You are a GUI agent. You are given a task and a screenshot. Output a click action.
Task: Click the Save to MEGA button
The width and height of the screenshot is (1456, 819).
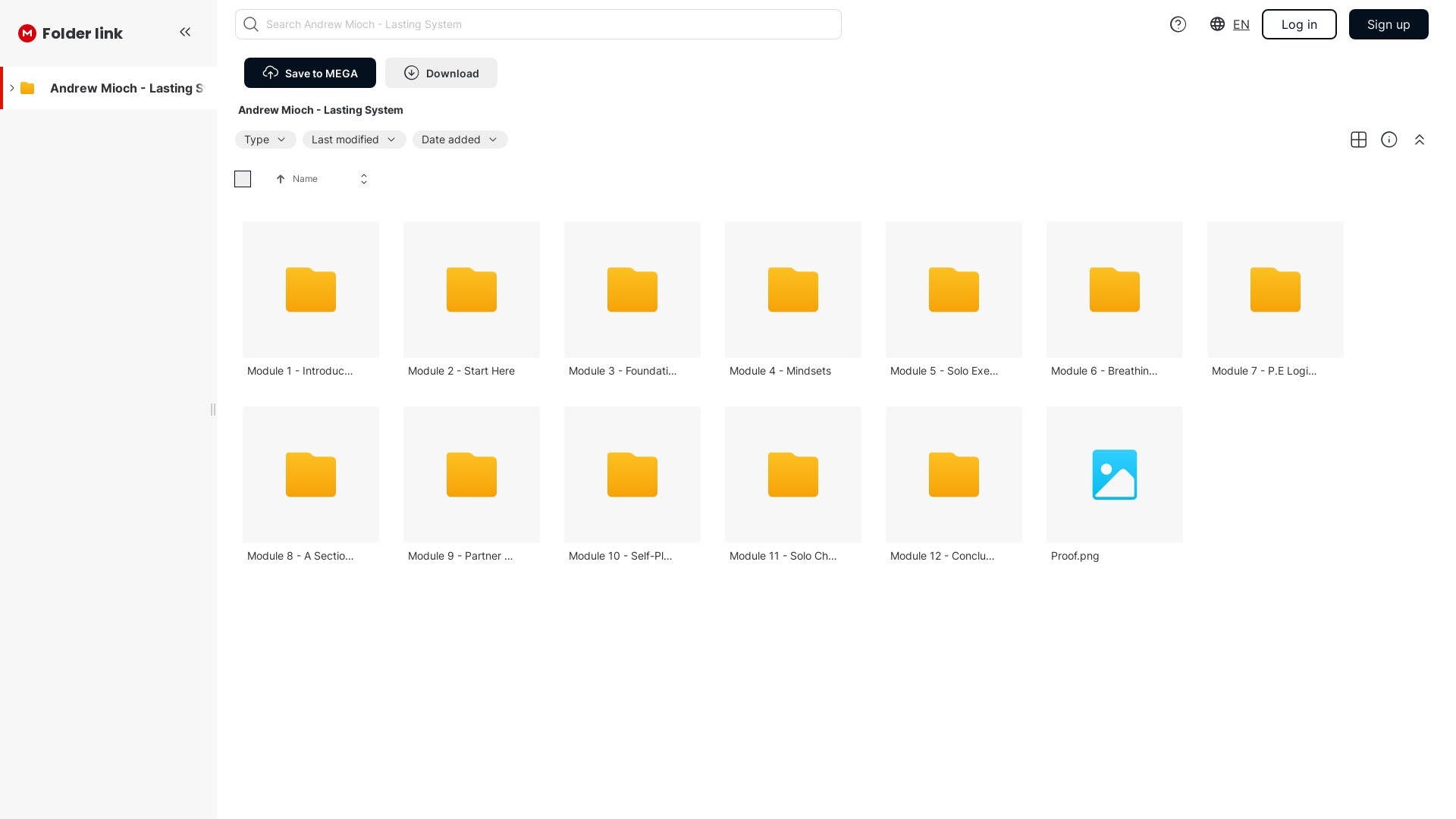coord(309,73)
